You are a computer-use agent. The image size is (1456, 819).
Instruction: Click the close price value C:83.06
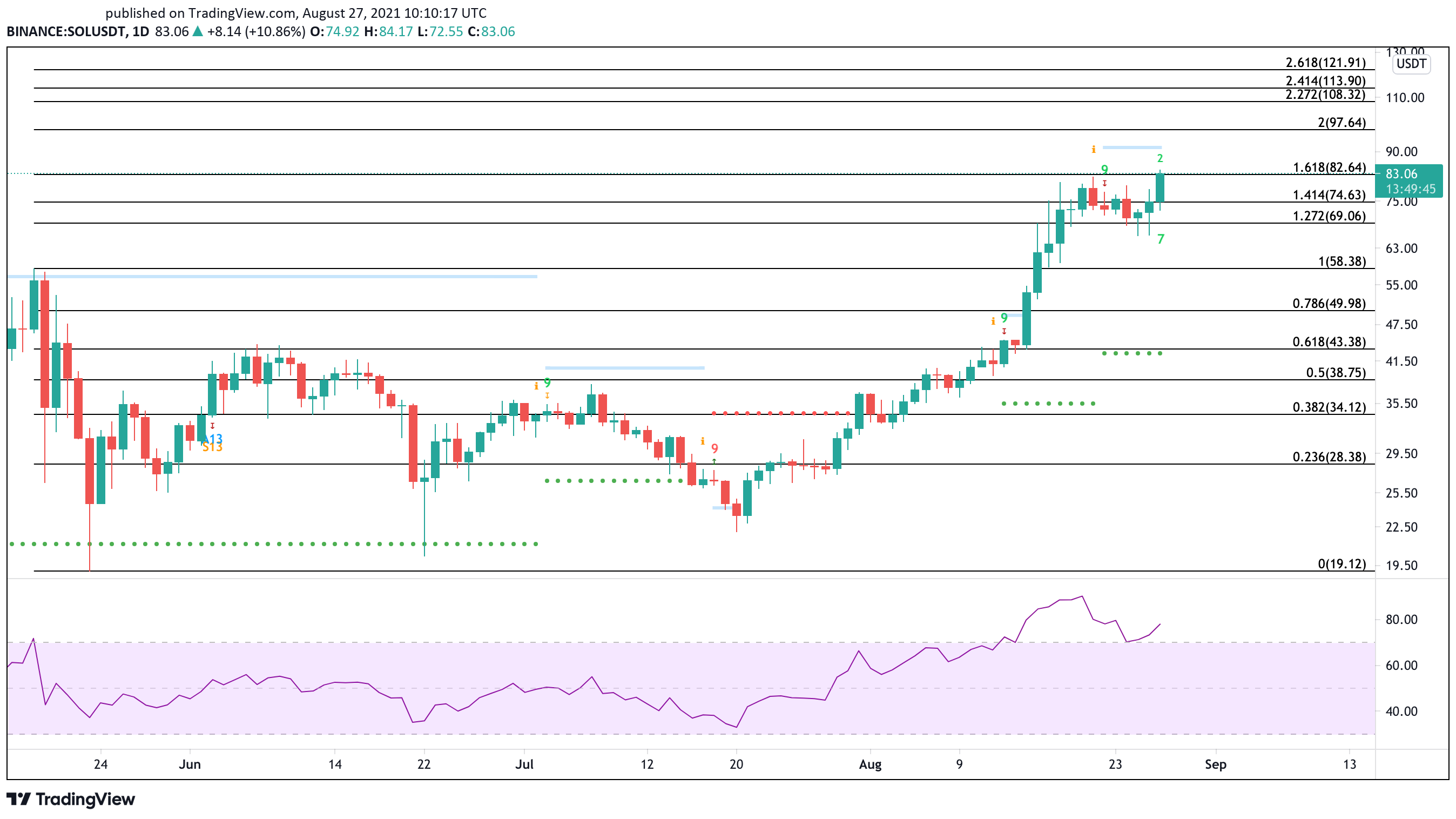pos(491,32)
